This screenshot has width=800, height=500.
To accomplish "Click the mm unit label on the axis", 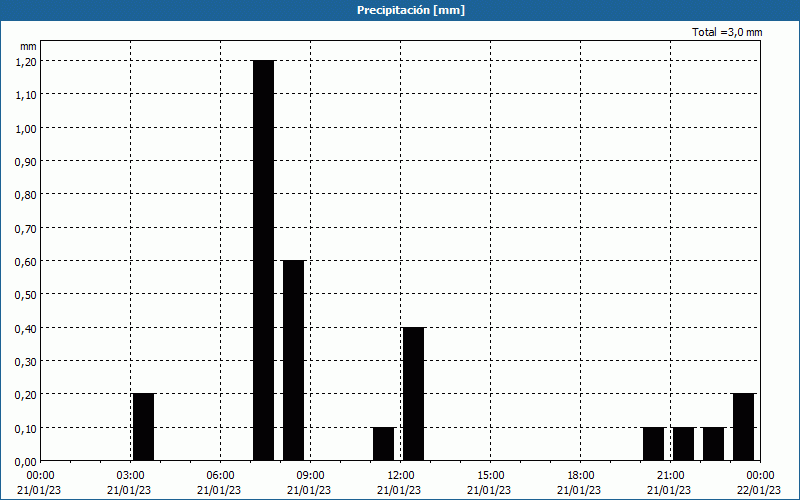I will (29, 46).
